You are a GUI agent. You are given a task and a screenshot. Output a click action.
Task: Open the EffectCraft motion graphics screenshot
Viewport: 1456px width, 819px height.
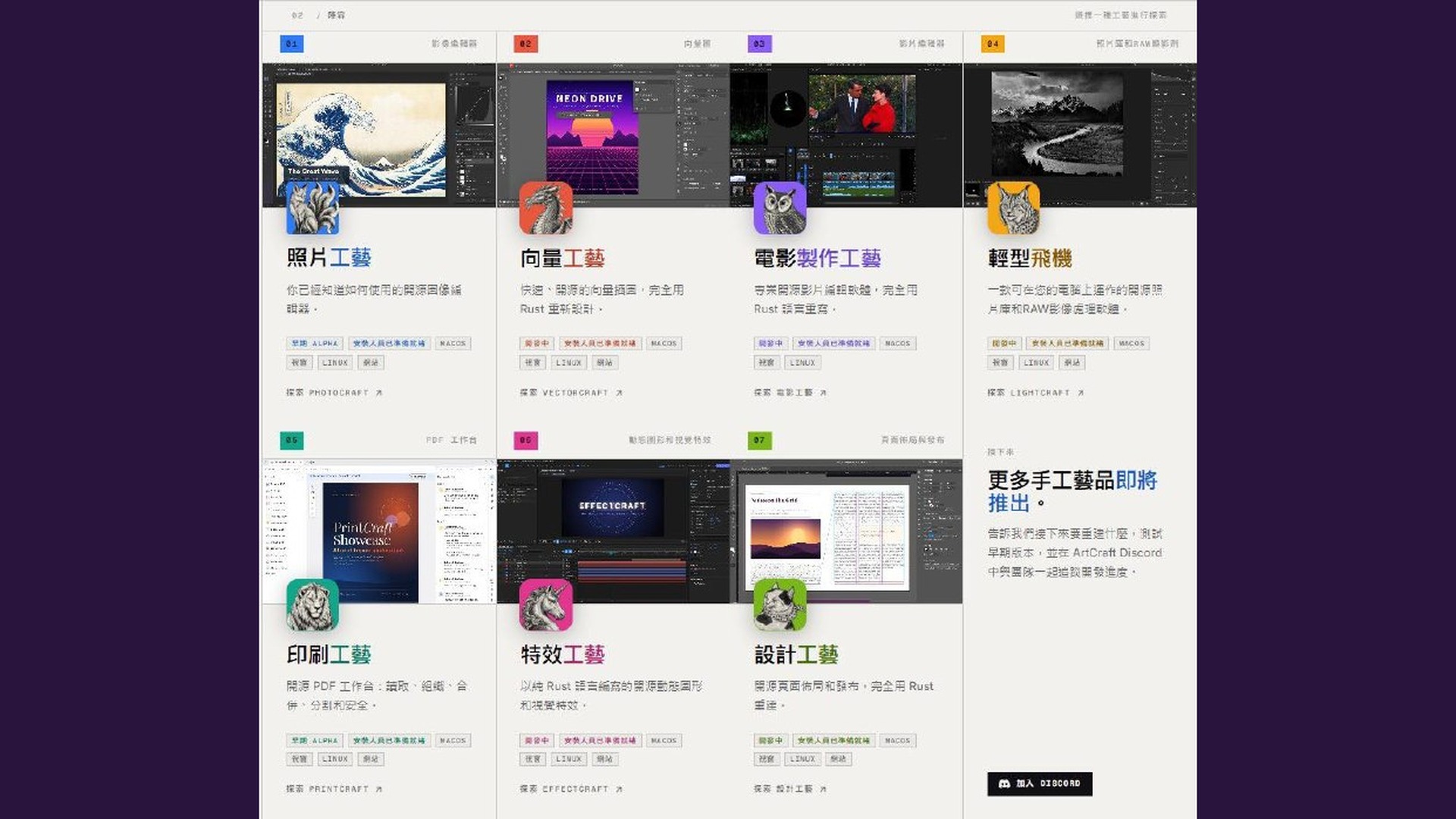(x=613, y=532)
